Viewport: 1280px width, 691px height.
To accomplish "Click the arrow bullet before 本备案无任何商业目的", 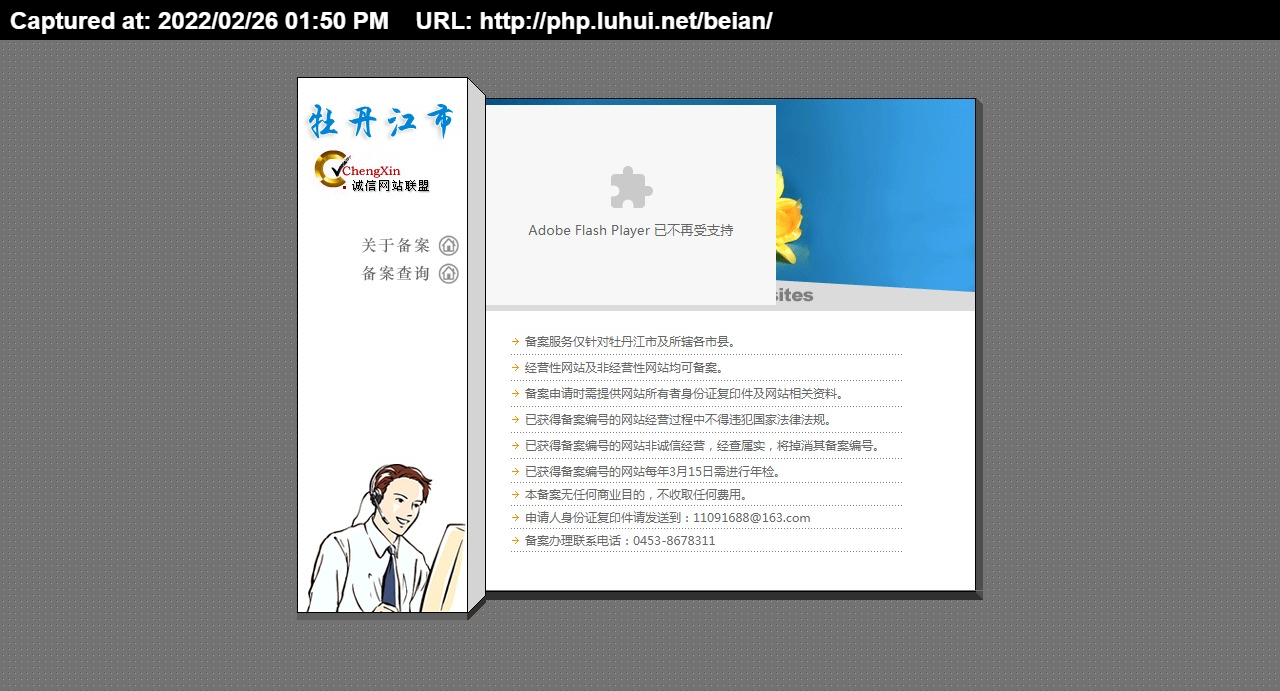I will [x=515, y=494].
